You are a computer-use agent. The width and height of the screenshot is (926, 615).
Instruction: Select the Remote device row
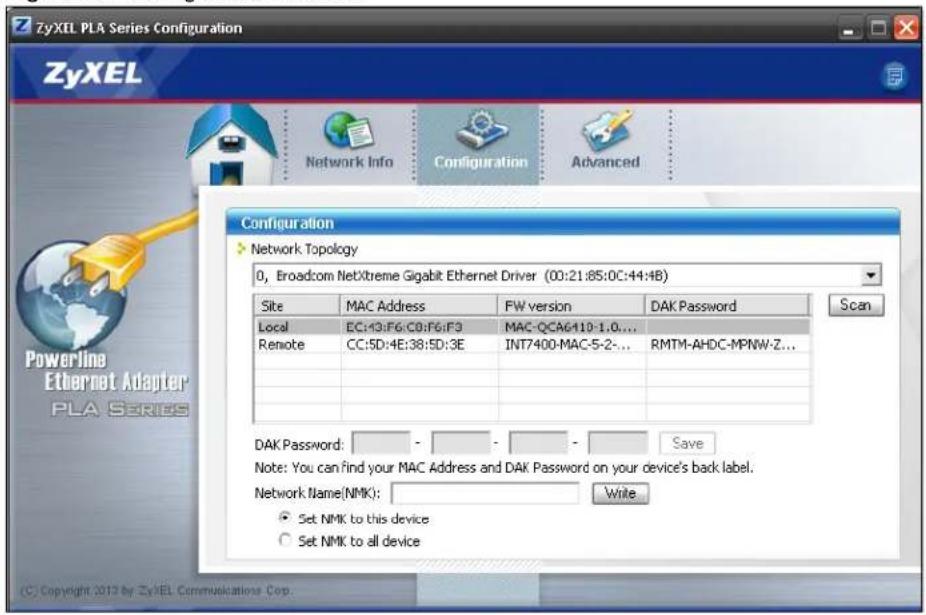click(532, 344)
